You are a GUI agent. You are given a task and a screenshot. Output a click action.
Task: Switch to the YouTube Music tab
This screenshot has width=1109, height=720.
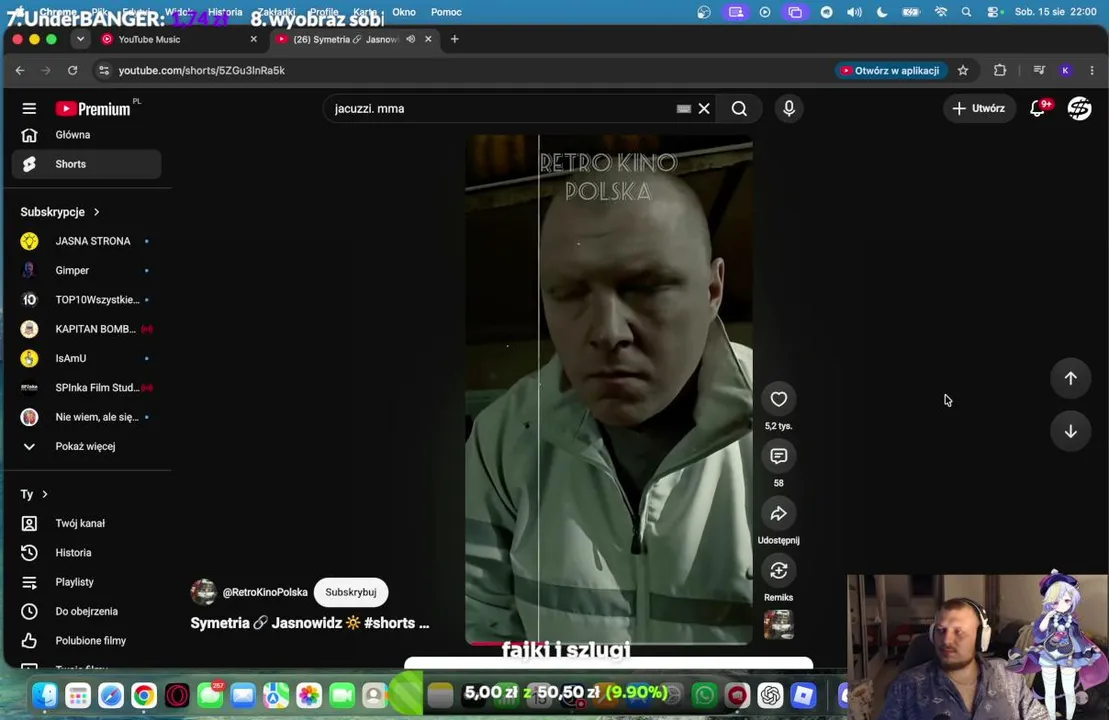point(179,39)
